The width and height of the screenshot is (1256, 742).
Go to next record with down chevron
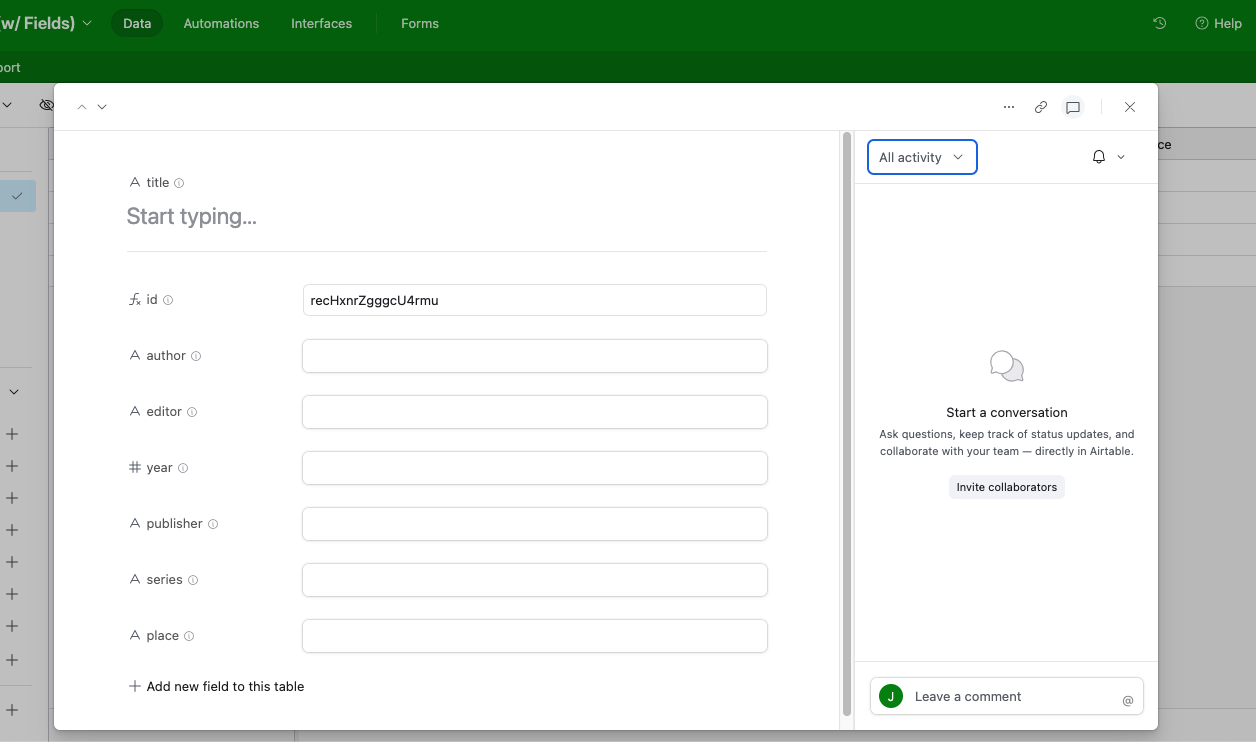click(102, 107)
